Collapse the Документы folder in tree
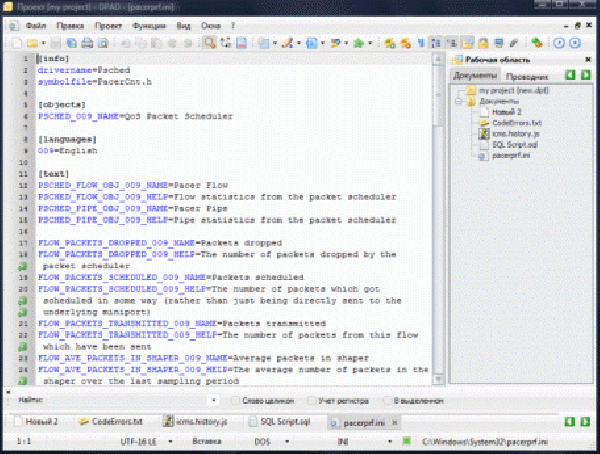 pos(458,100)
